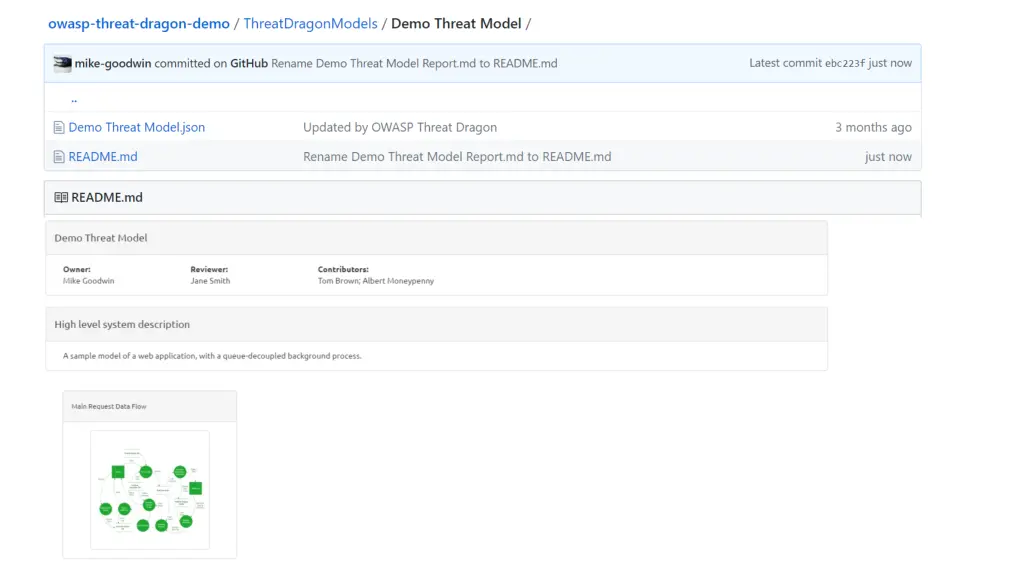This screenshot has width=1024, height=576.
Task: Open the README.md row's rename commit message
Action: pyautogui.click(x=457, y=157)
